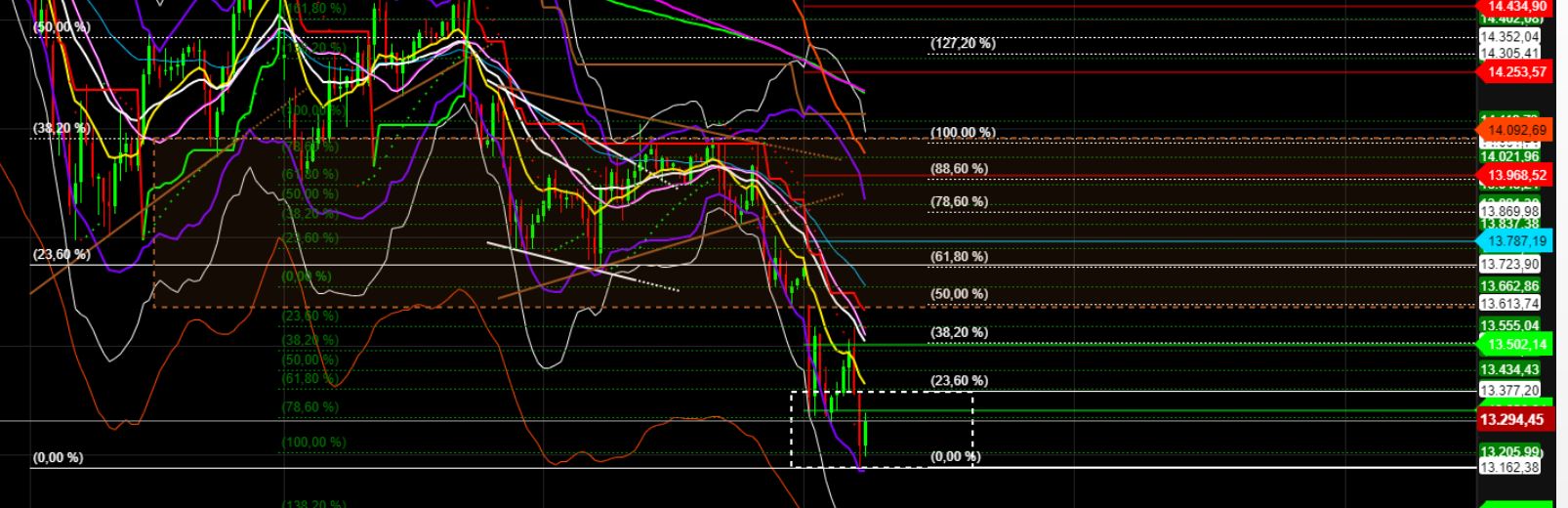Select the white (61,80 %) label beside 13.723,90
Viewport: 1568px width, 508px height.
959,257
